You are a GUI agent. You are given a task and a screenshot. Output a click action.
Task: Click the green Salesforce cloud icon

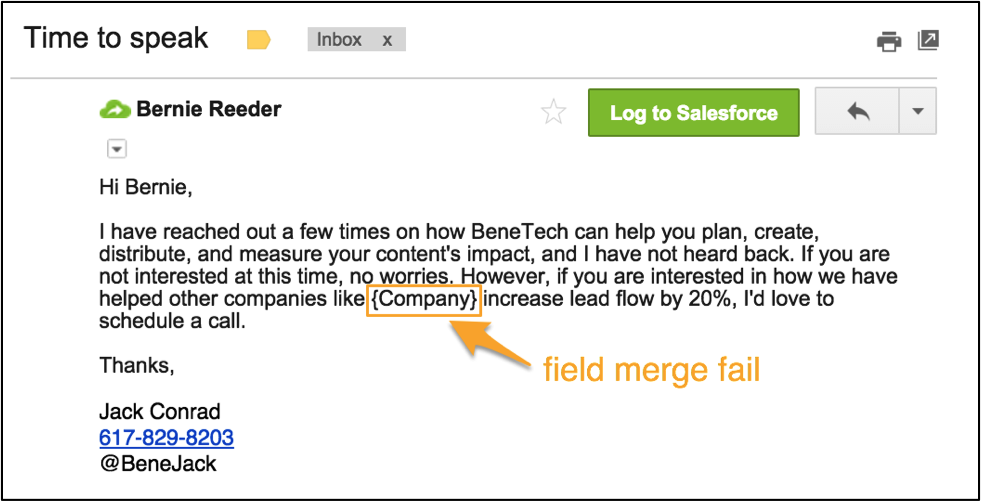tap(114, 109)
